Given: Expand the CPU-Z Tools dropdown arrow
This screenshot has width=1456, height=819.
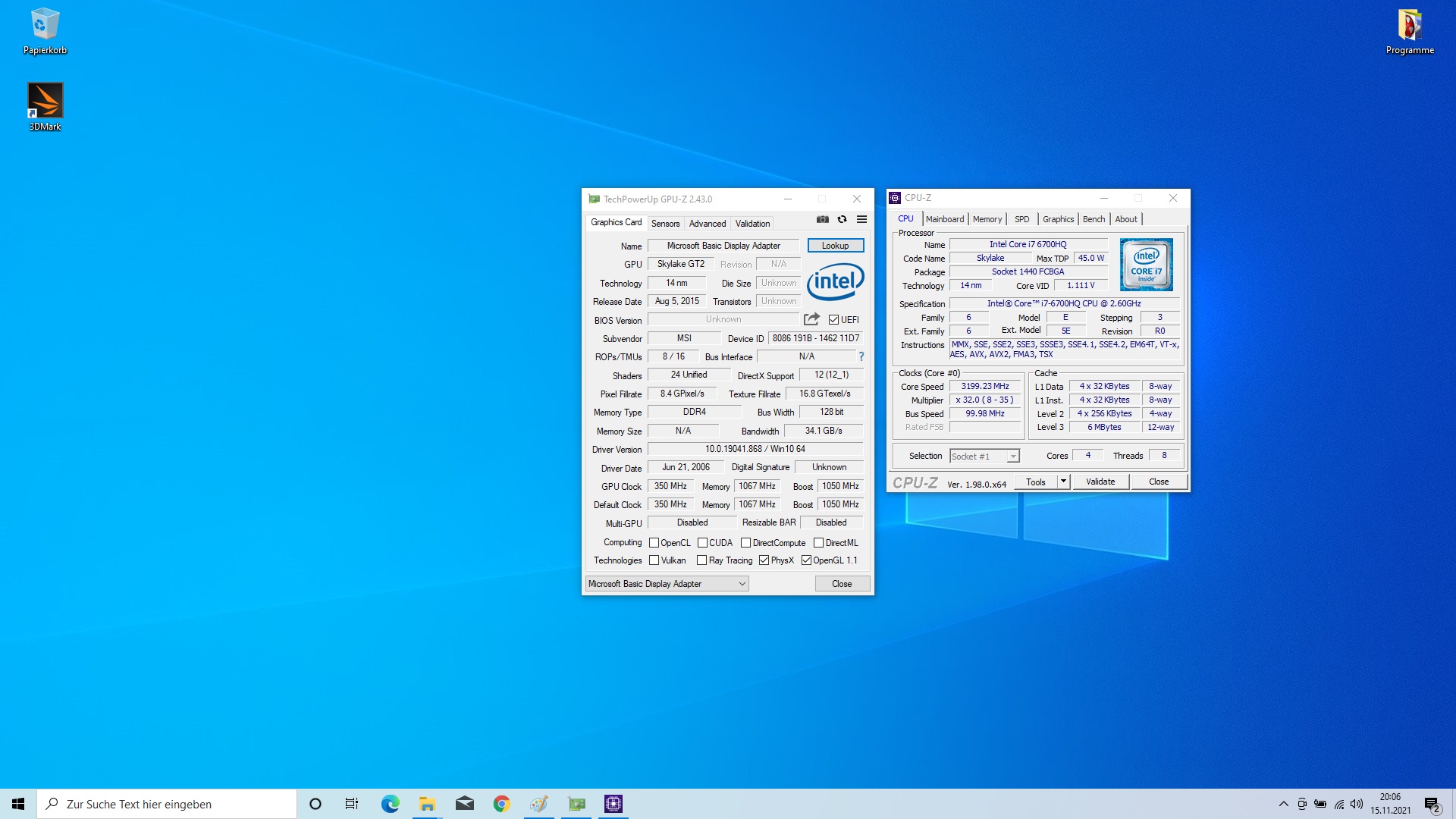Looking at the screenshot, I should coord(1063,482).
